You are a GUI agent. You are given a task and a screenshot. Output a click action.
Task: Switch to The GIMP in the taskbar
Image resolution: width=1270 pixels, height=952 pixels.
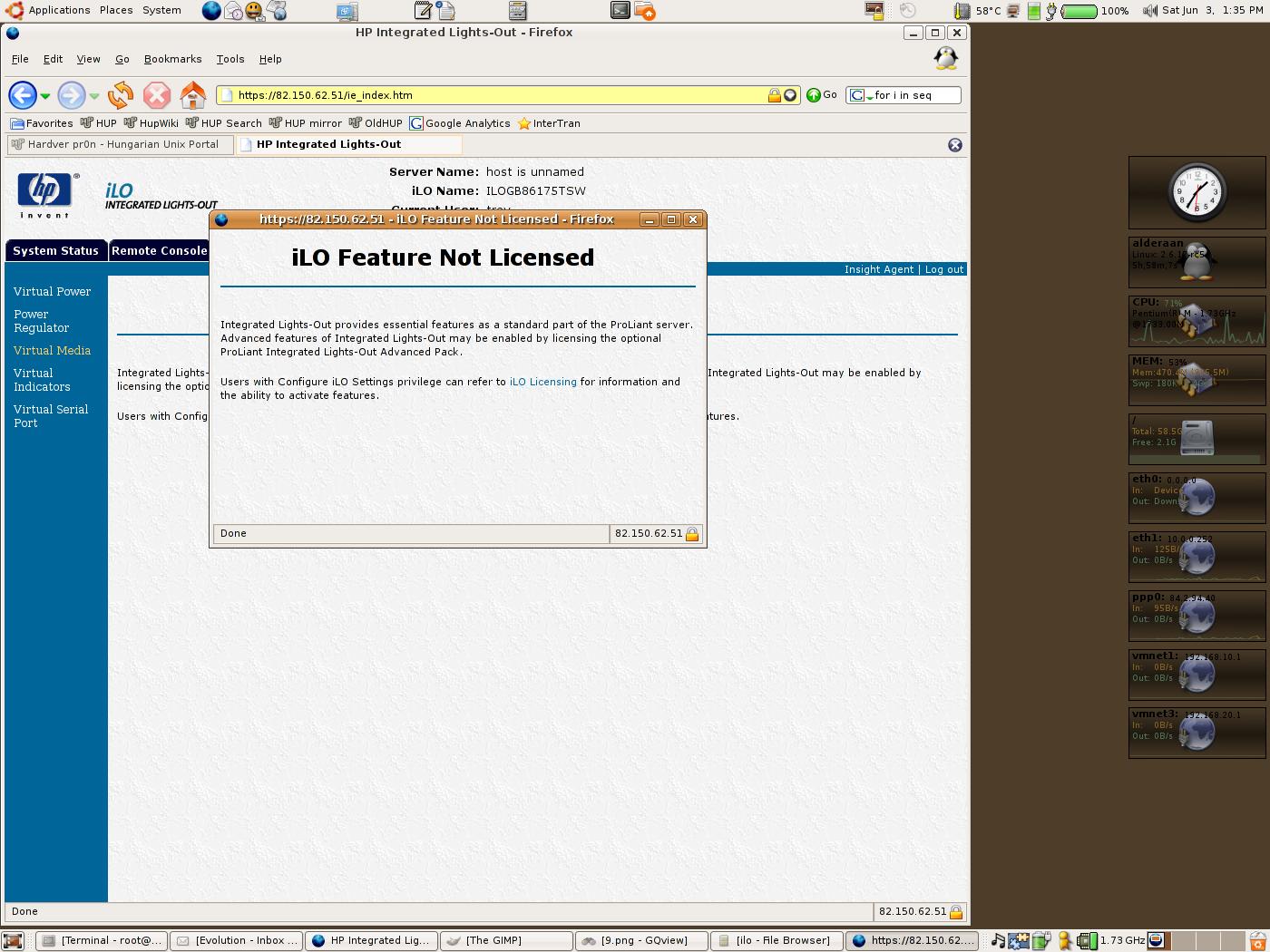[x=506, y=941]
